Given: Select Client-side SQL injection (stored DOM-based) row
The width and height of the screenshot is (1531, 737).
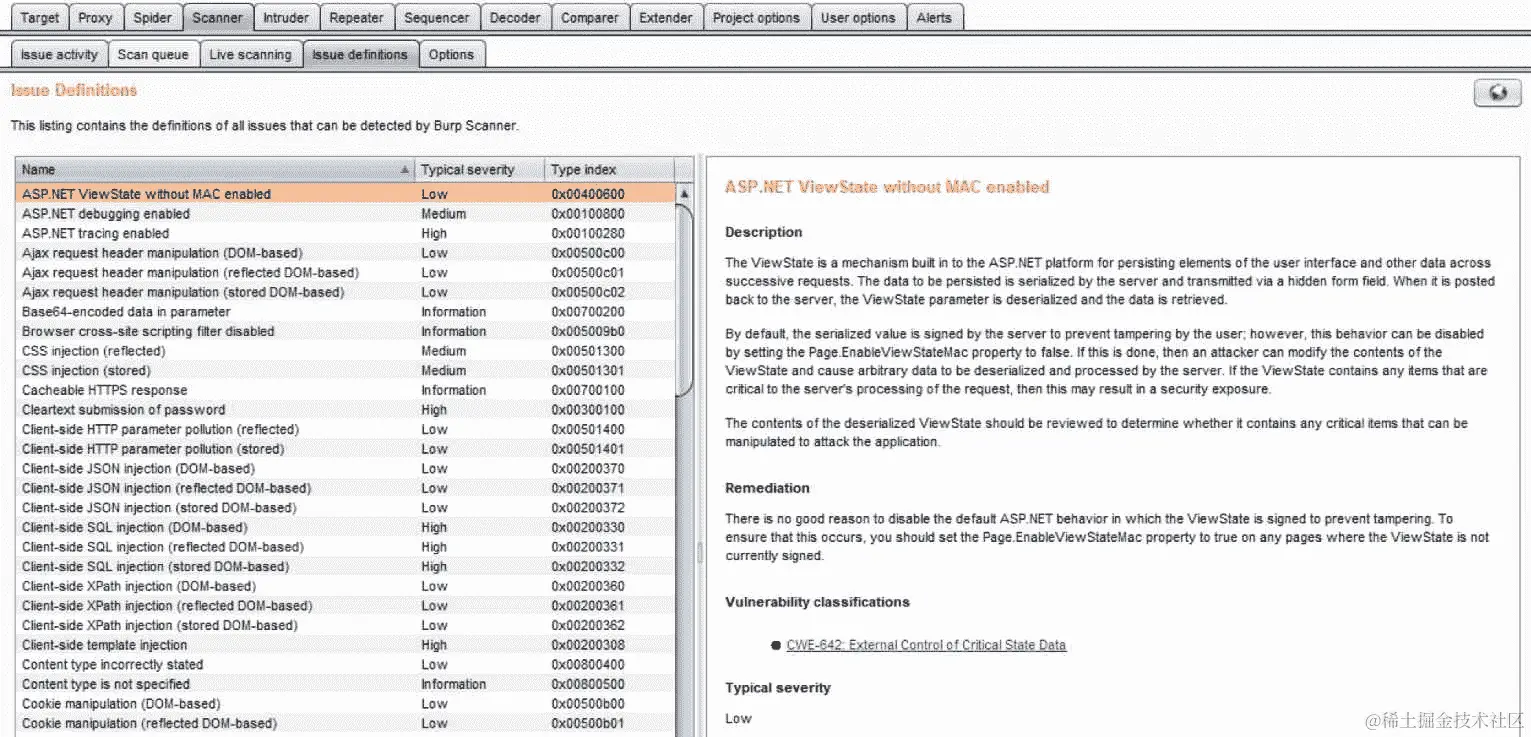Looking at the screenshot, I should pos(346,566).
